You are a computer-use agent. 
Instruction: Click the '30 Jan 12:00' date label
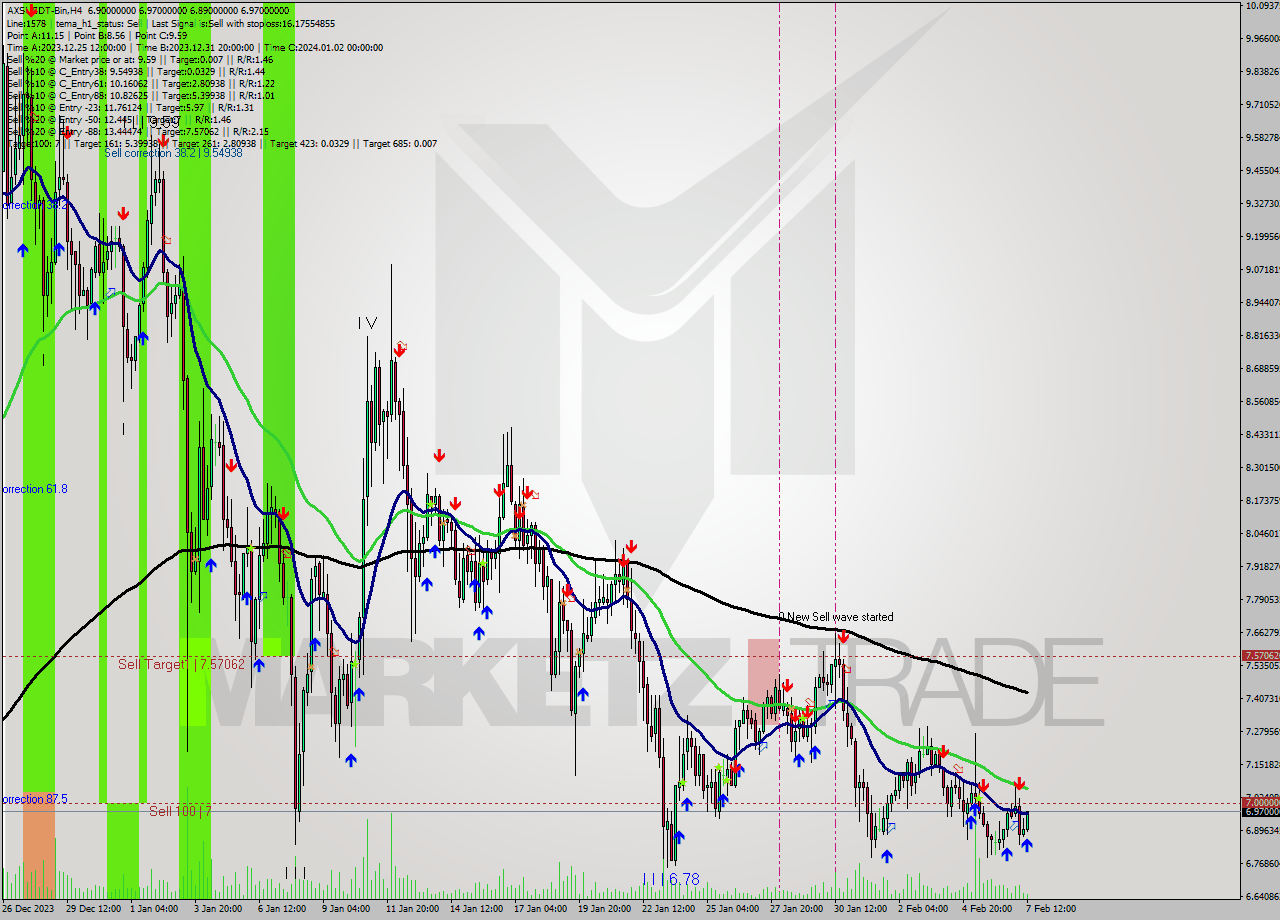tap(861, 909)
